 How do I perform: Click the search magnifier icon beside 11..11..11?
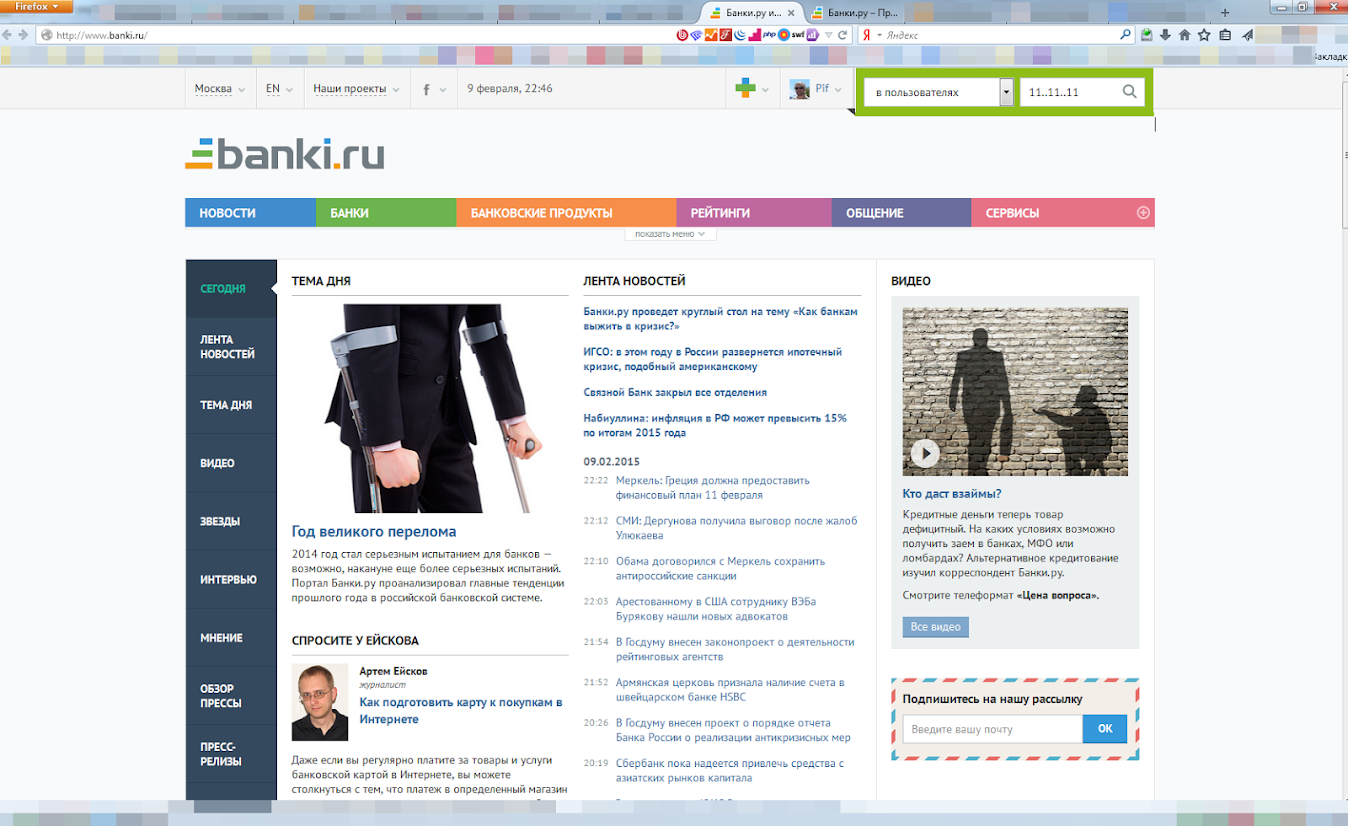1130,92
